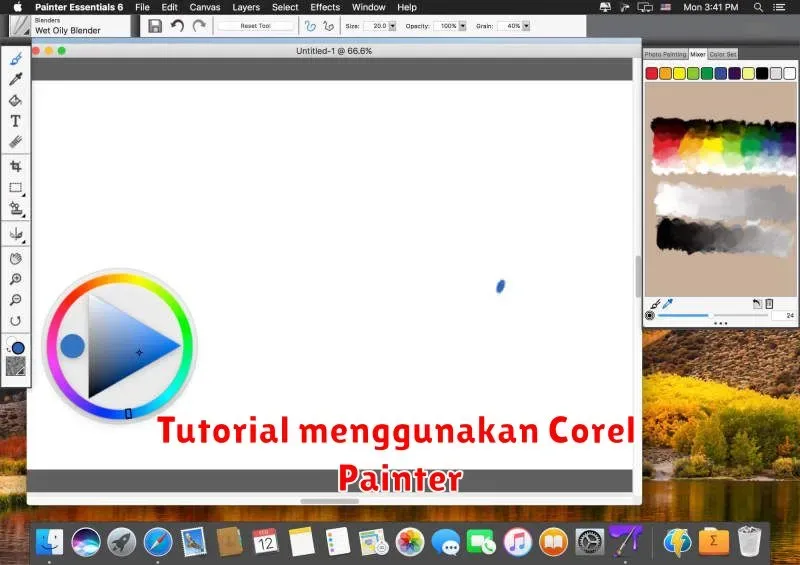Select the Eraser tool in the toolbox
The height and width of the screenshot is (565, 800).
click(16, 141)
